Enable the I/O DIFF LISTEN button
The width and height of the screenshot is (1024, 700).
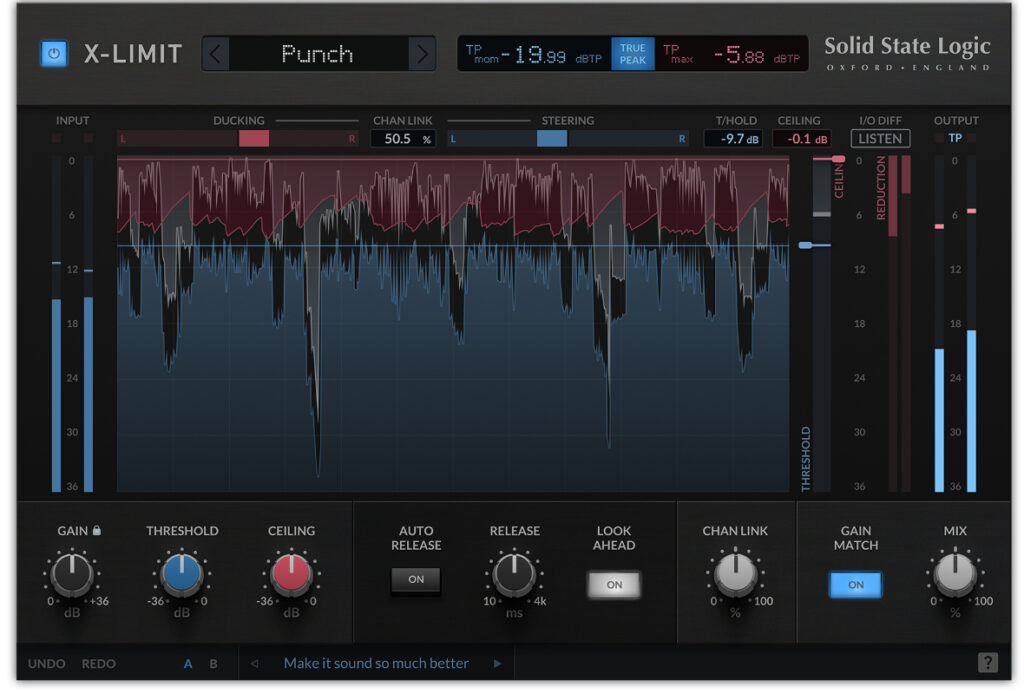click(880, 138)
